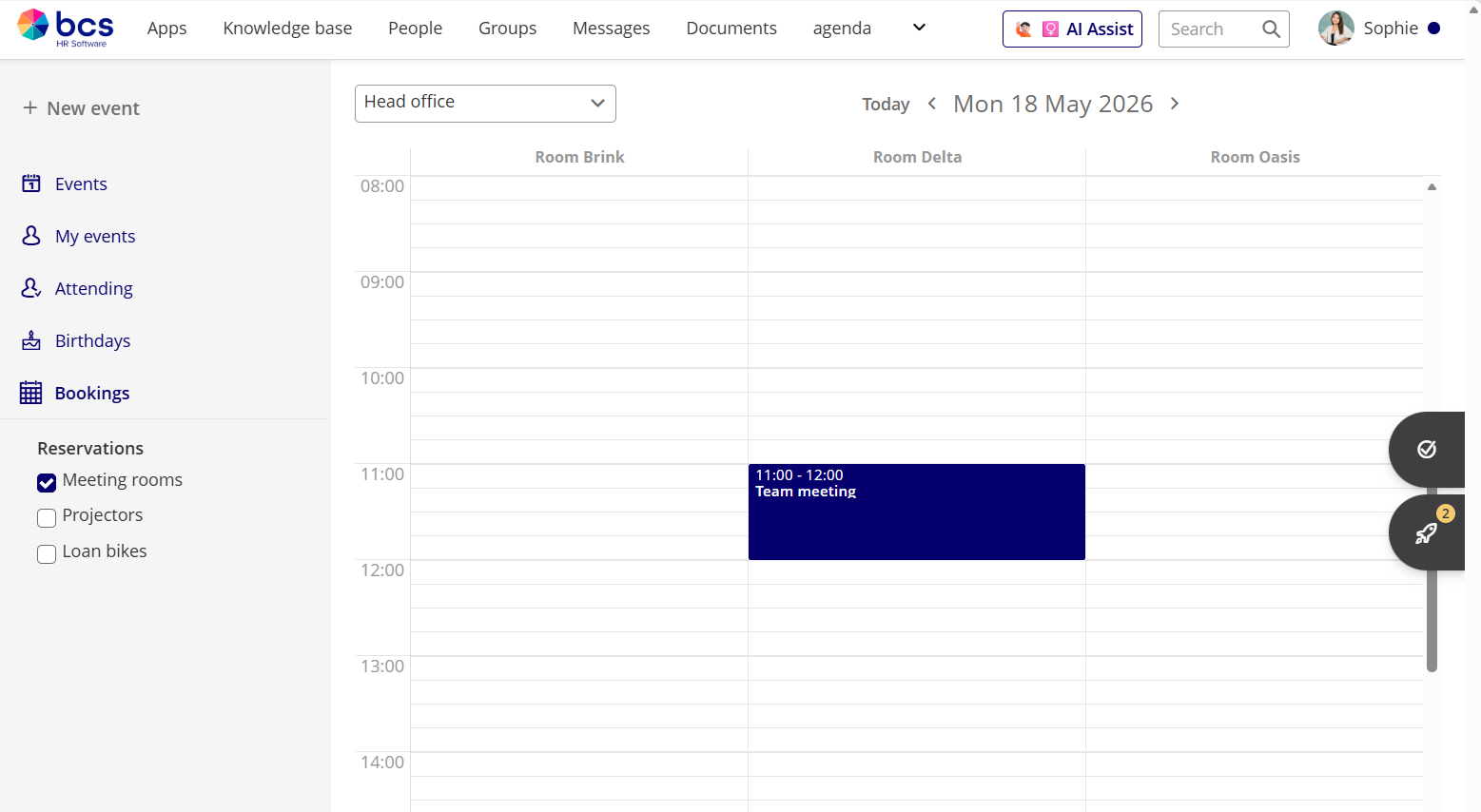
Task: Create a New event
Action: click(82, 108)
